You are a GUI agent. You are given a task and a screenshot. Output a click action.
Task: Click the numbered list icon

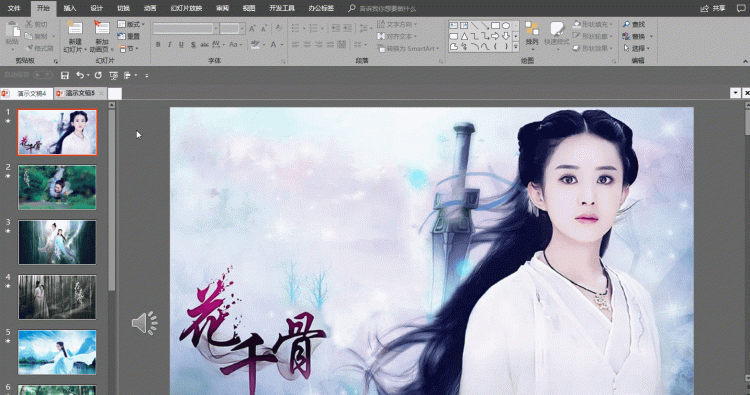[313, 29]
